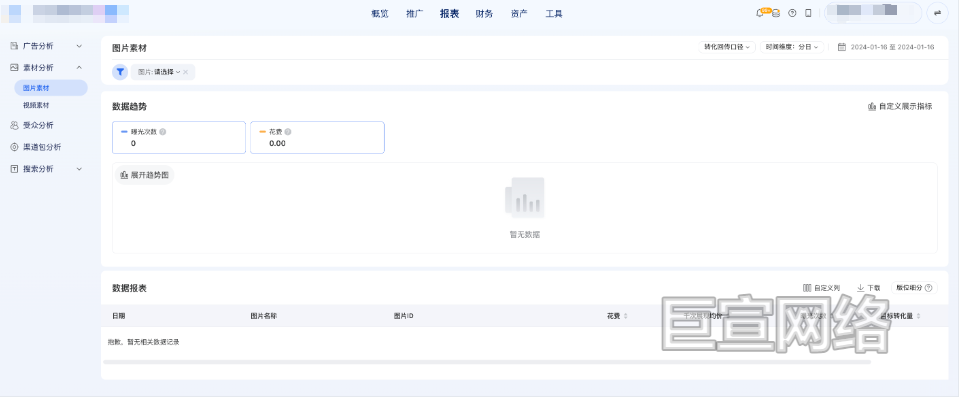
Task: Go to 推广 top menu
Action: (414, 13)
